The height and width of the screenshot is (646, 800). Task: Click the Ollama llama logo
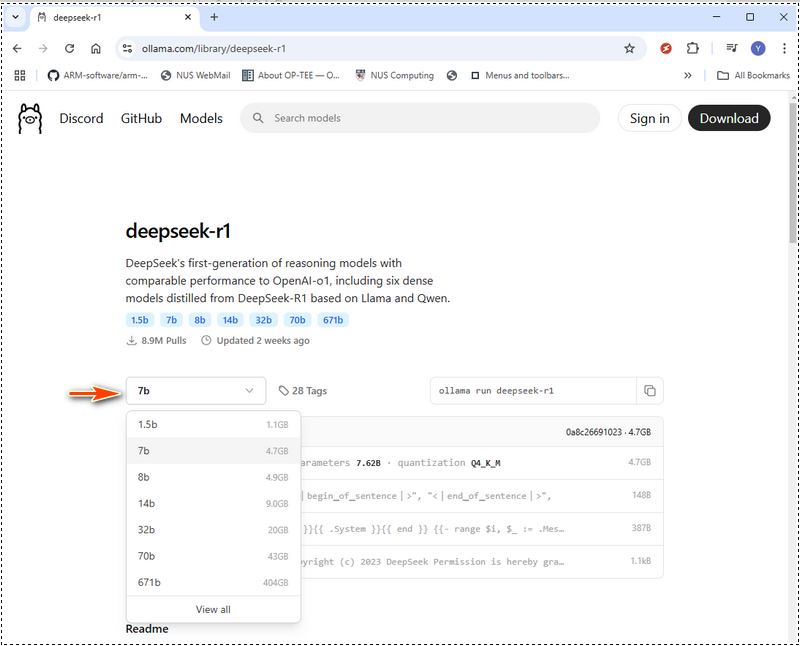click(30, 118)
